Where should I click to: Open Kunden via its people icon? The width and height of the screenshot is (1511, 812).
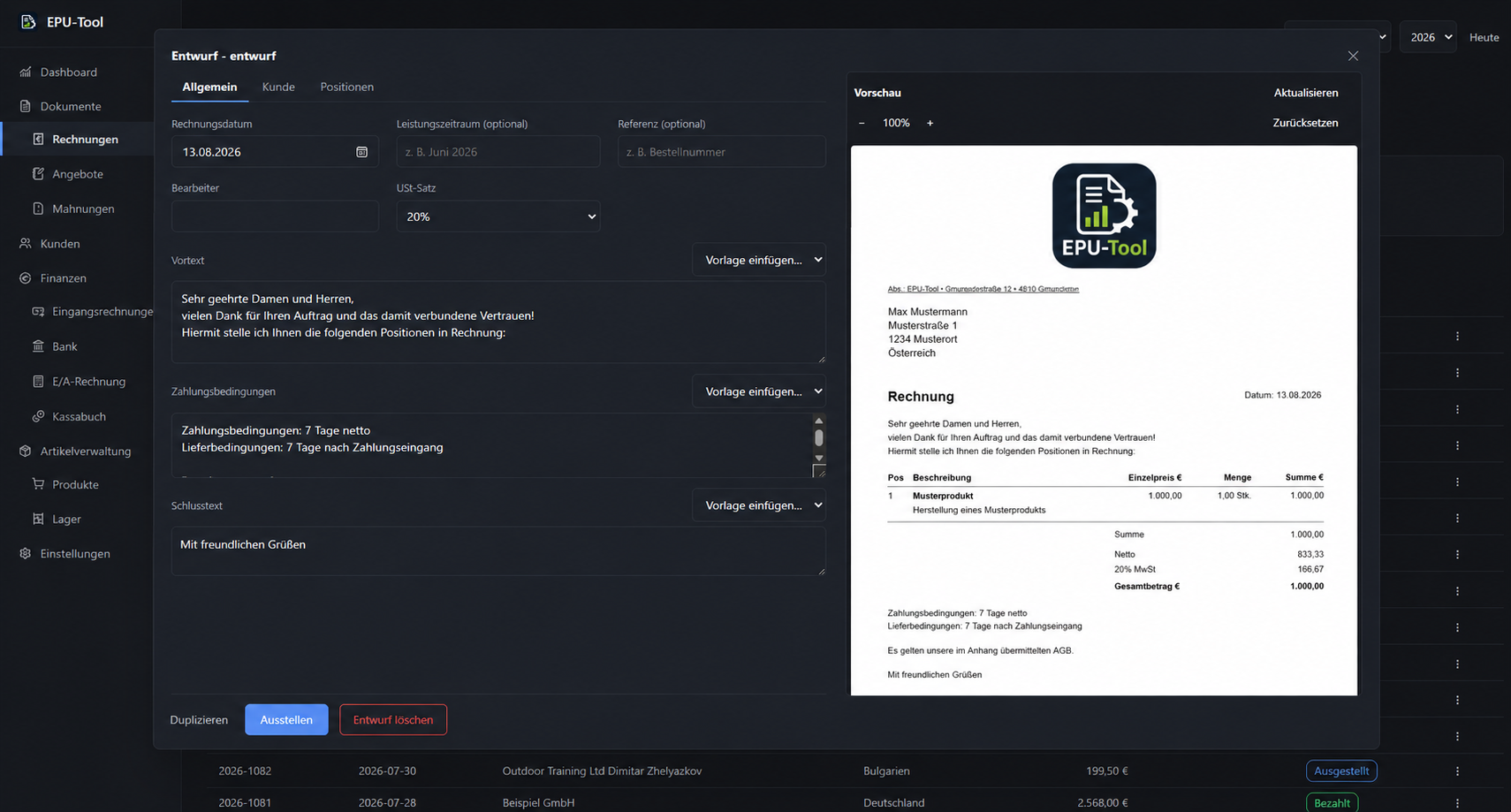[25, 244]
